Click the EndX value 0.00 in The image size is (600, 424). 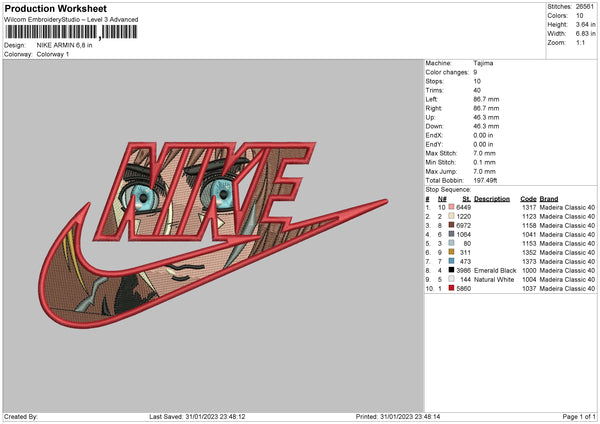click(x=483, y=135)
